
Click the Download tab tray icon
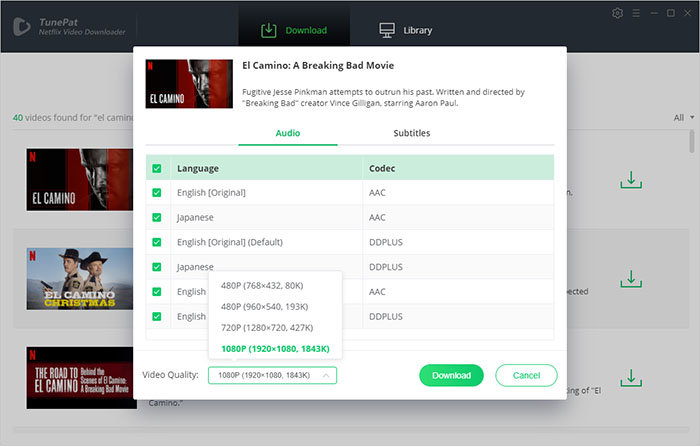pos(269,30)
